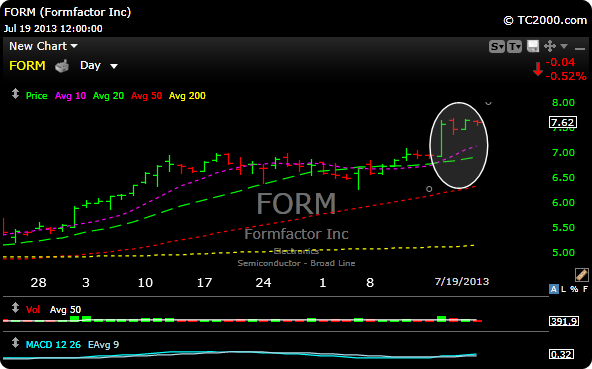This screenshot has width=592, height=369.
Task: Click the T button in the chart toolbar
Action: [x=514, y=46]
